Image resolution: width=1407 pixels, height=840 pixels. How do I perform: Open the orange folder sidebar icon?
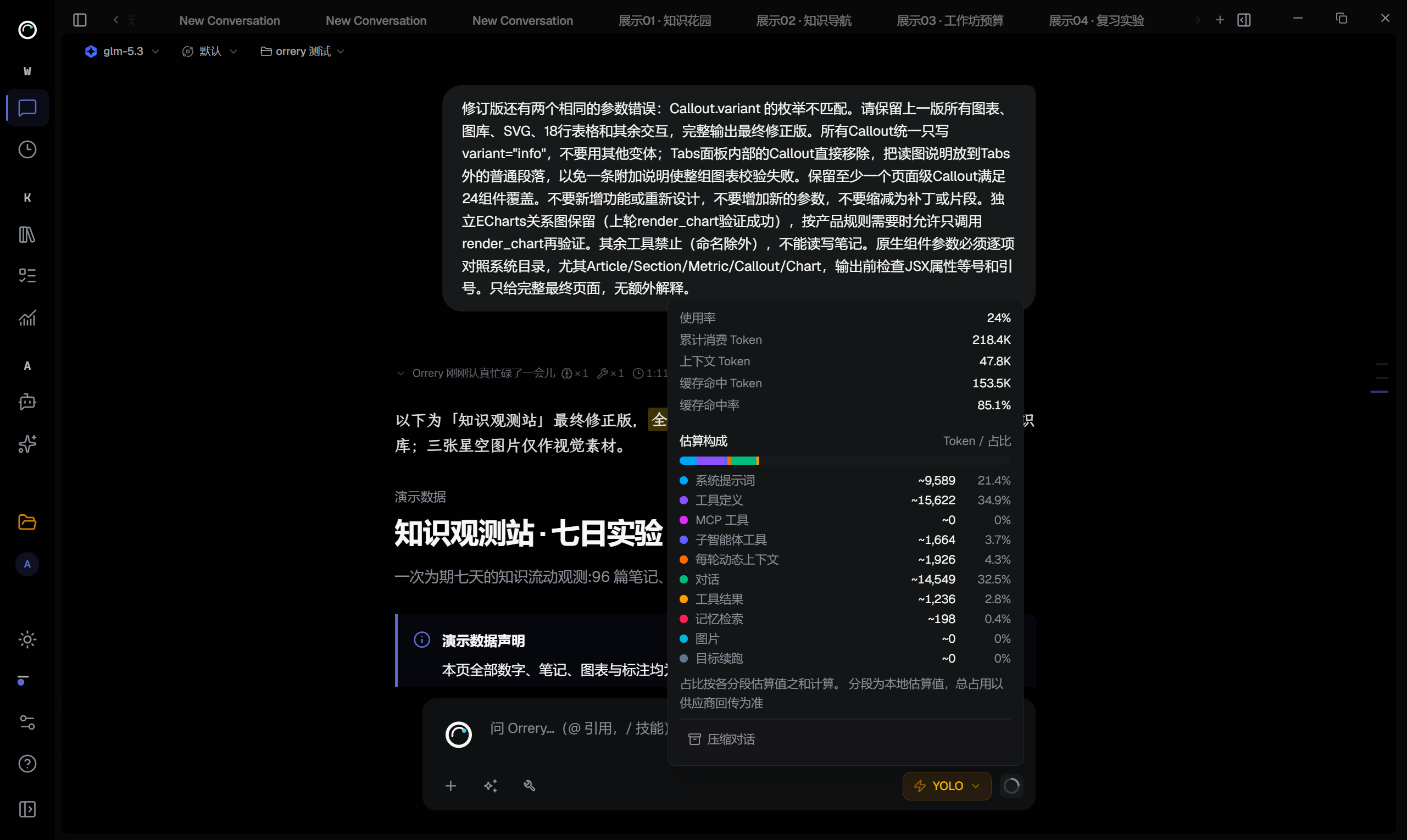click(x=27, y=522)
